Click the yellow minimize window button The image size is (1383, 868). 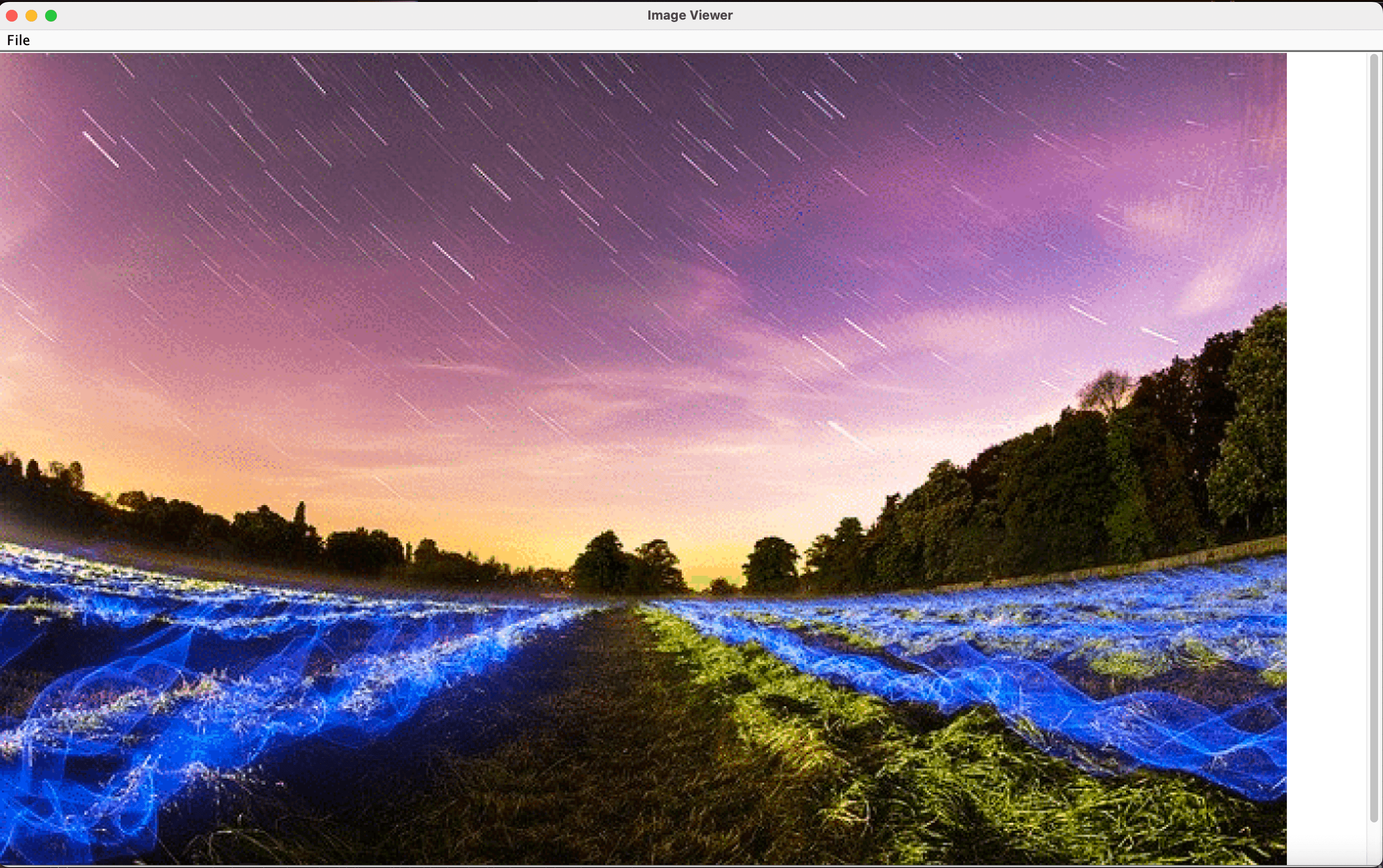(31, 16)
